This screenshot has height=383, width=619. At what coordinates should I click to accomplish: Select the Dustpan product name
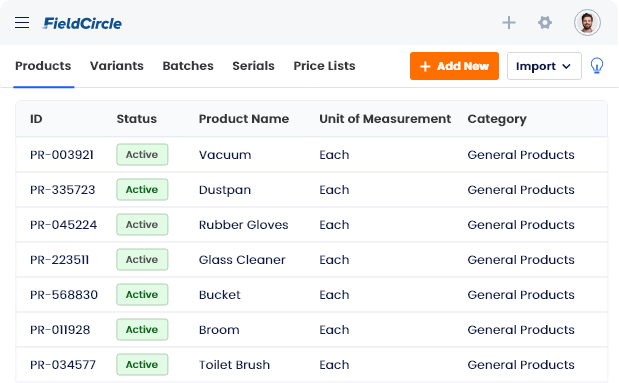click(x=225, y=190)
